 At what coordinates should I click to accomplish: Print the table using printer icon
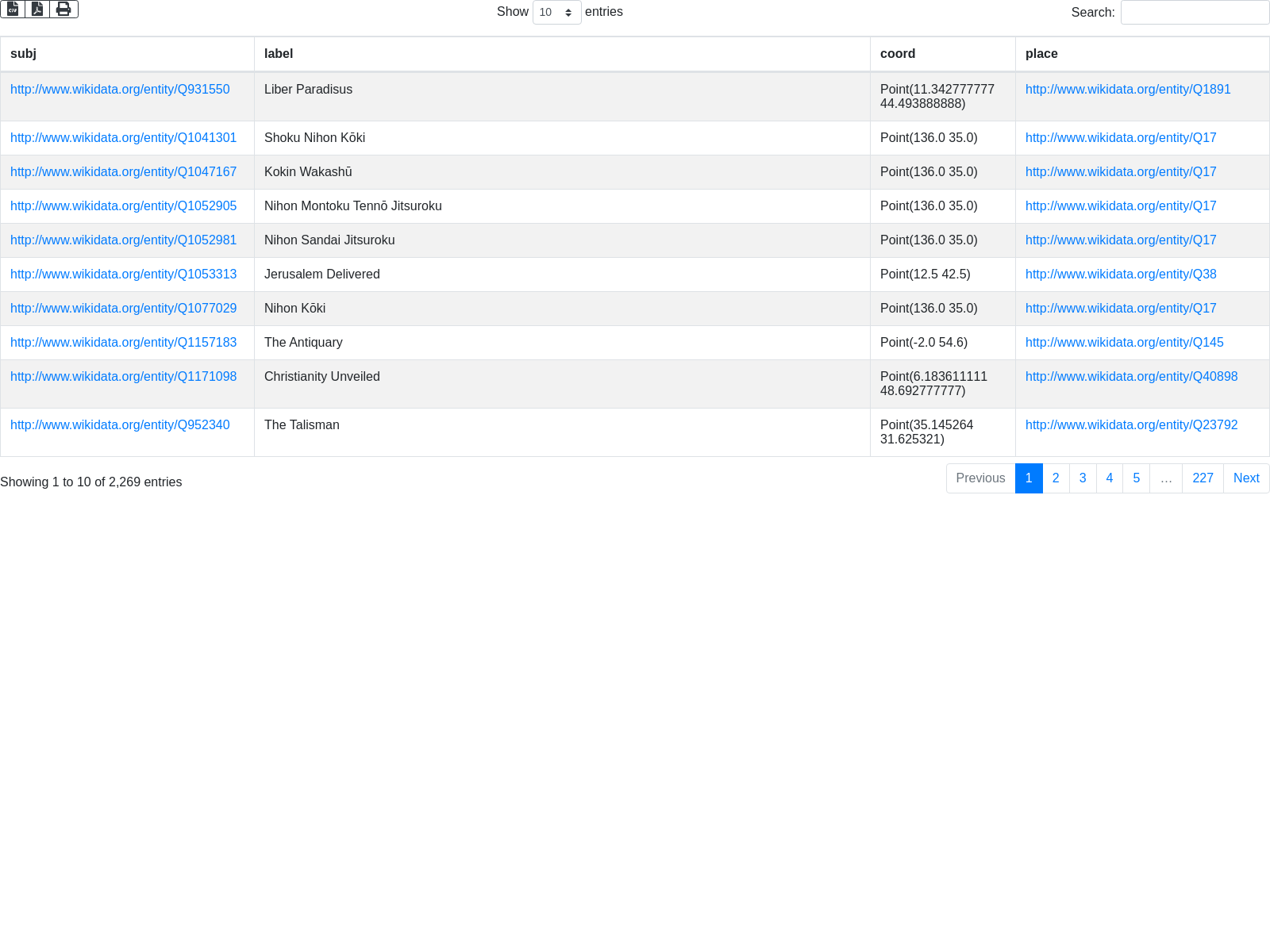tap(63, 9)
